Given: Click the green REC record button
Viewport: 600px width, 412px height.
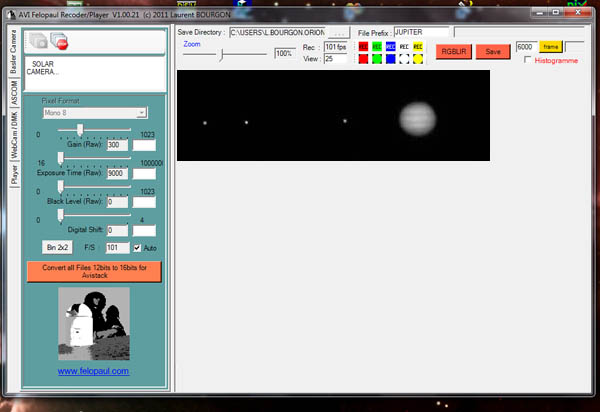Looking at the screenshot, I should coord(377,47).
